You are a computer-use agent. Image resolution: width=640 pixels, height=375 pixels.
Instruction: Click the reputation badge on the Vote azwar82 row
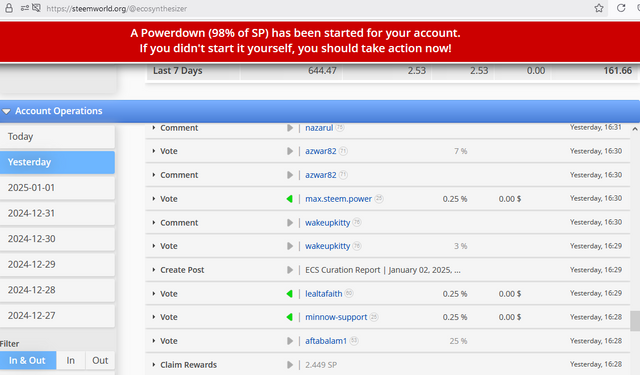pos(343,151)
